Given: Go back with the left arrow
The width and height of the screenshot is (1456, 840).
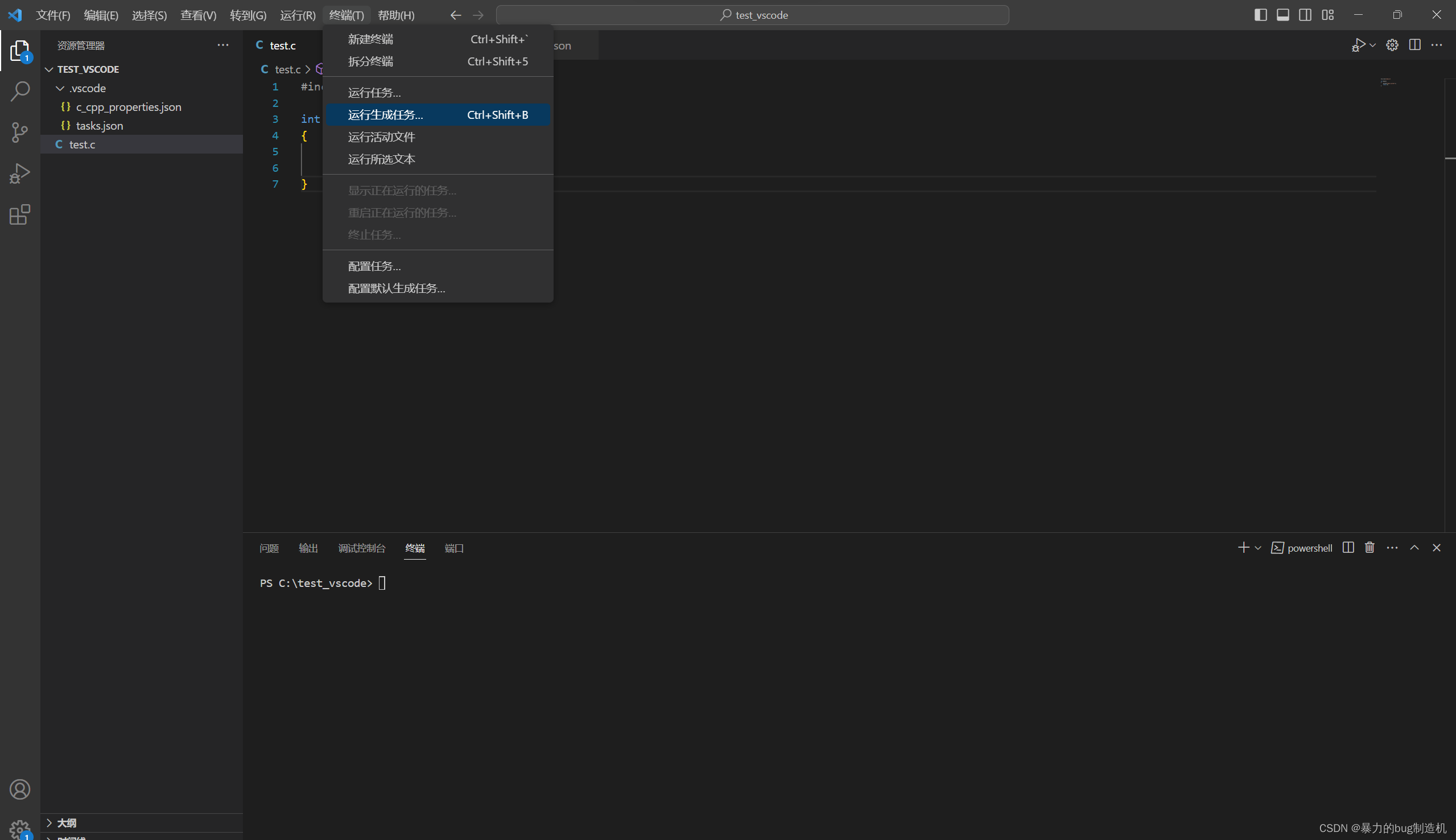Looking at the screenshot, I should pos(456,15).
